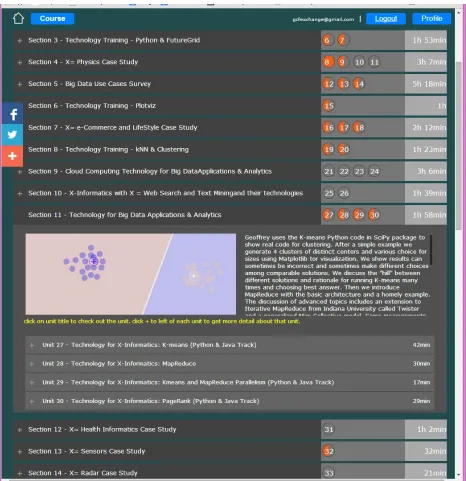The width and height of the screenshot is (466, 481).
Task: Open unit 20 circle badge
Action: click(x=344, y=150)
